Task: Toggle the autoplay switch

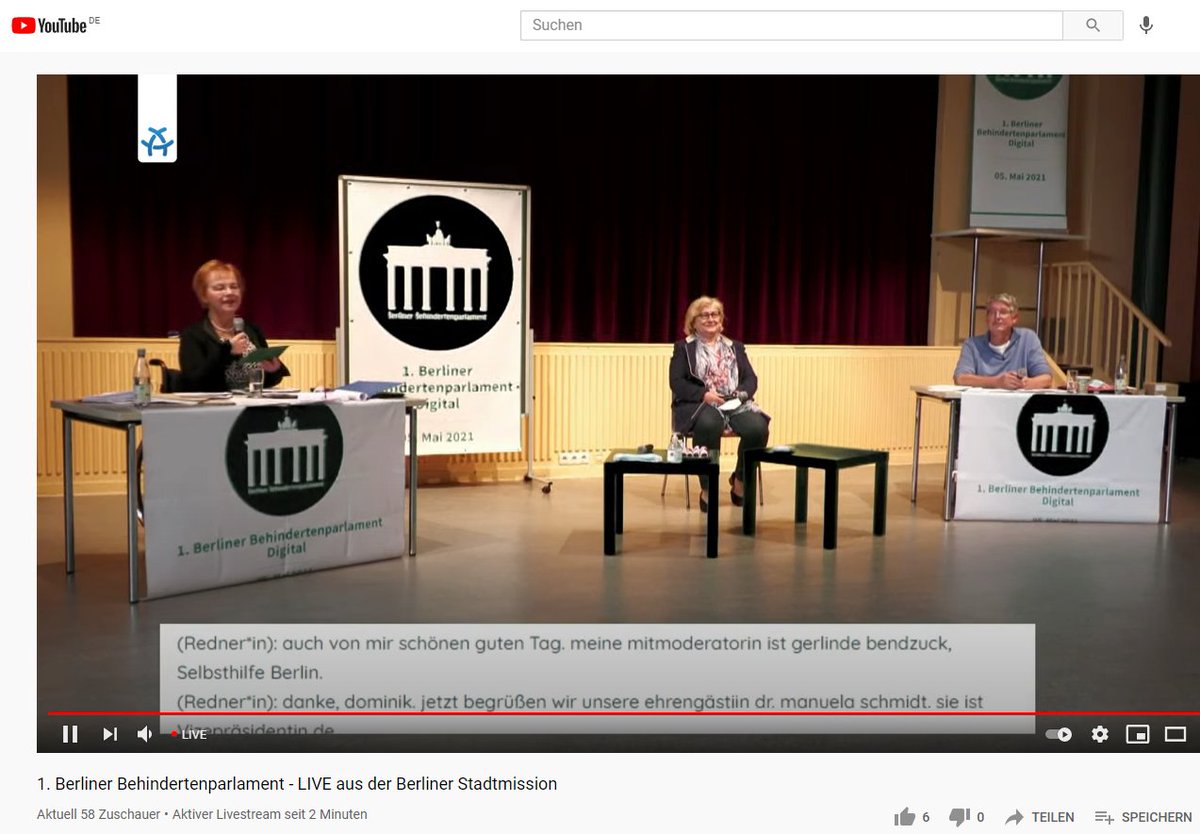Action: coord(1059,734)
